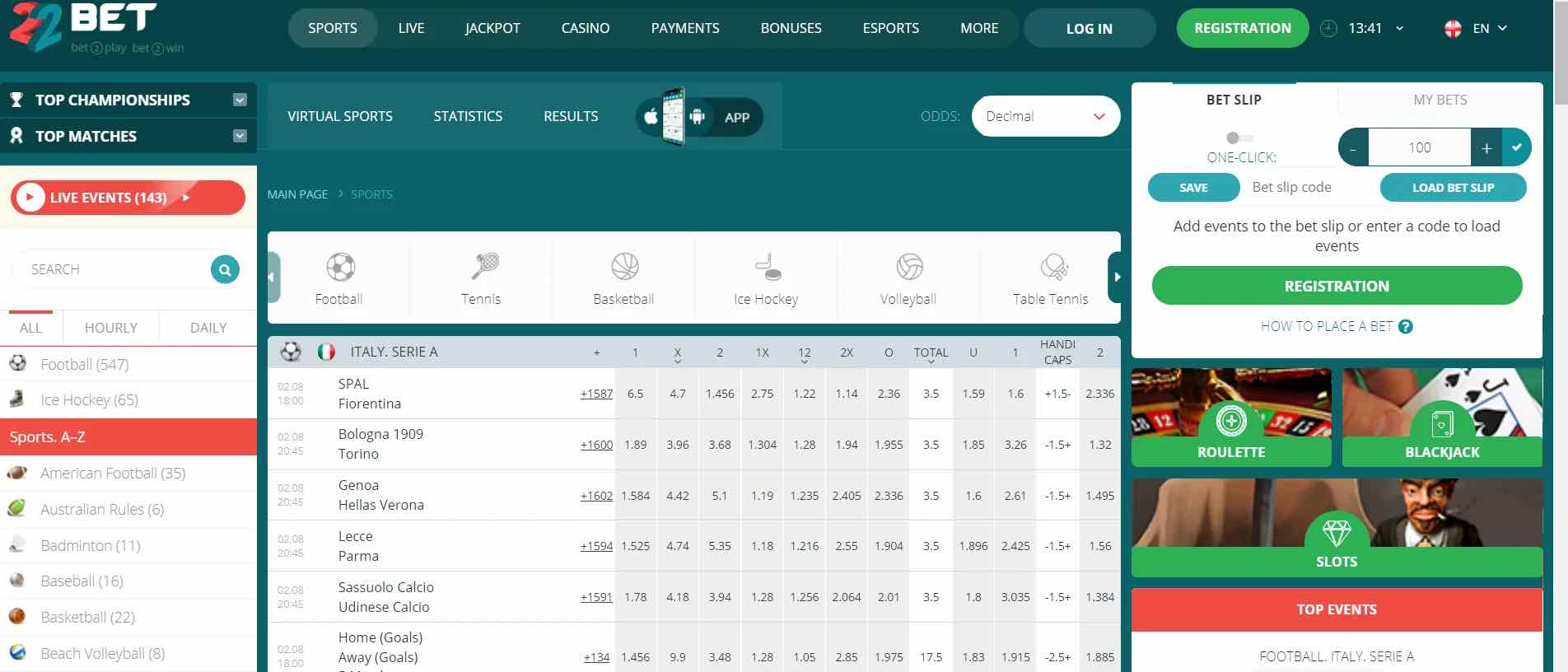The image size is (1568, 672).
Task: Confirm one-click stake with checkmark button
Action: pos(1517,147)
